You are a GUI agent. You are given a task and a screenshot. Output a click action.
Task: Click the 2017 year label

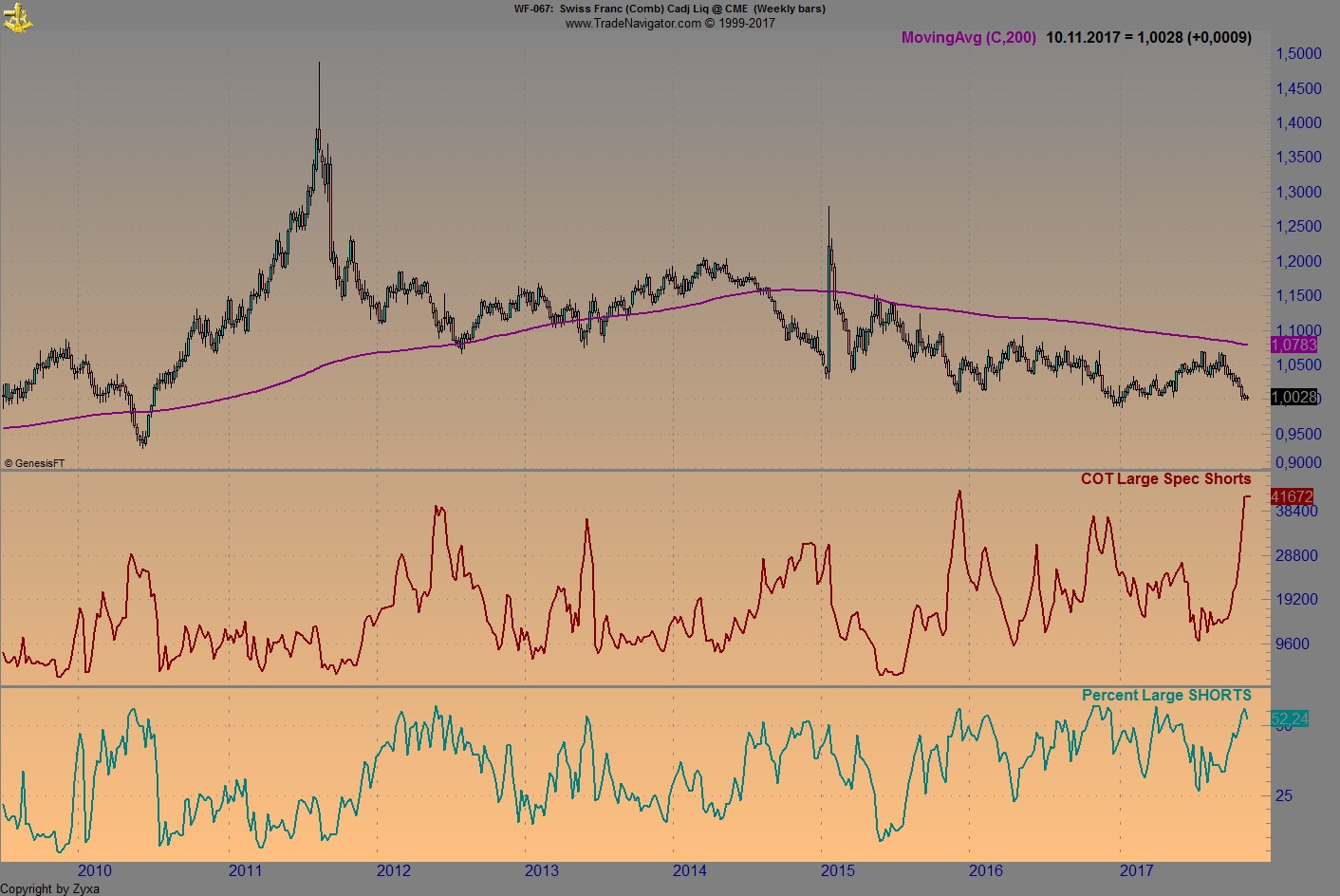tap(1136, 871)
